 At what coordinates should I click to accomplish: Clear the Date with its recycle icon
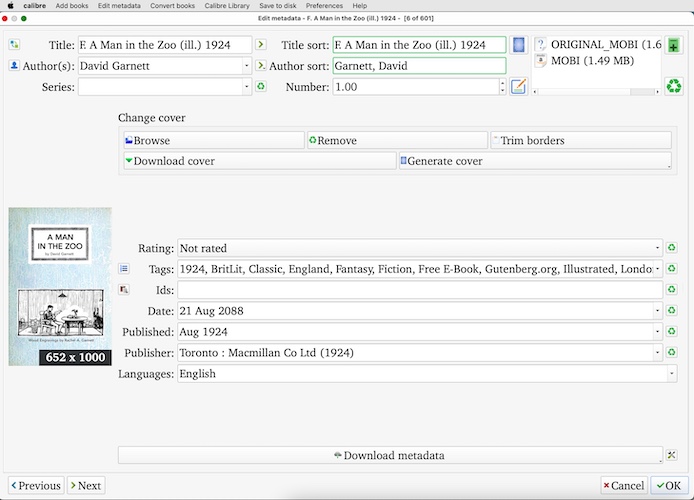click(x=671, y=310)
